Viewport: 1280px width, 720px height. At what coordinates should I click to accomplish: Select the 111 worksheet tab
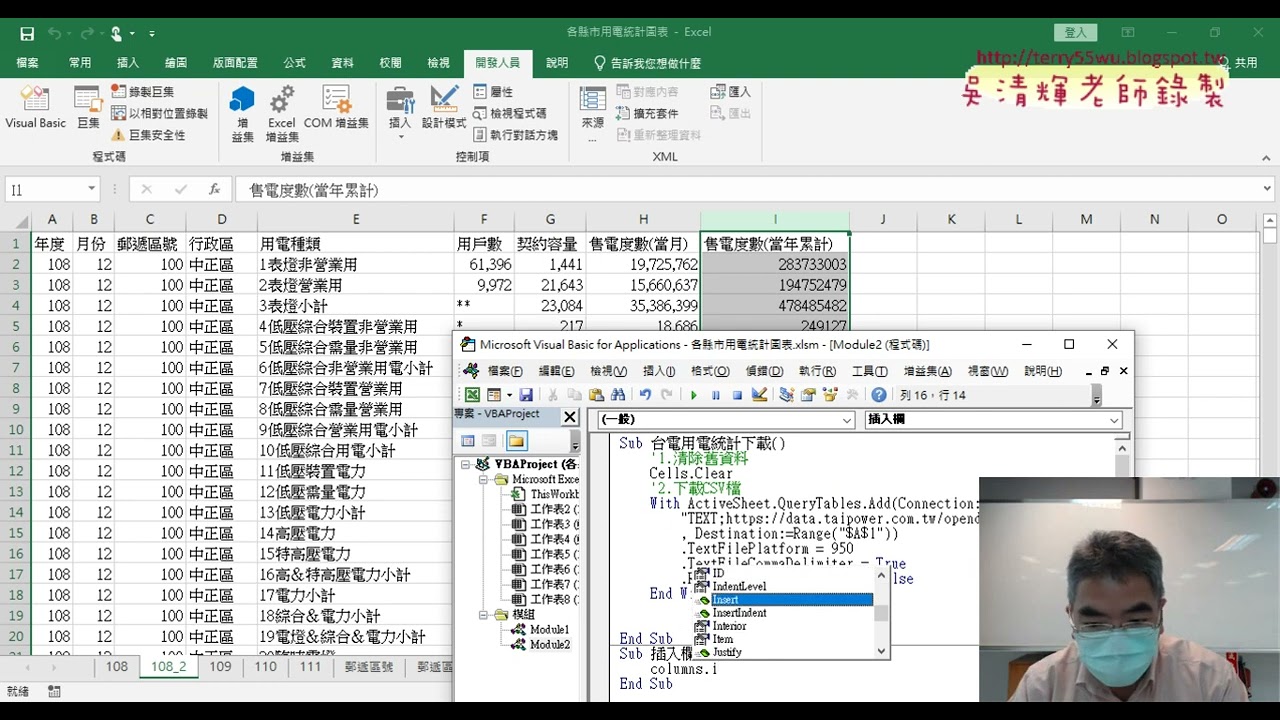coord(310,666)
